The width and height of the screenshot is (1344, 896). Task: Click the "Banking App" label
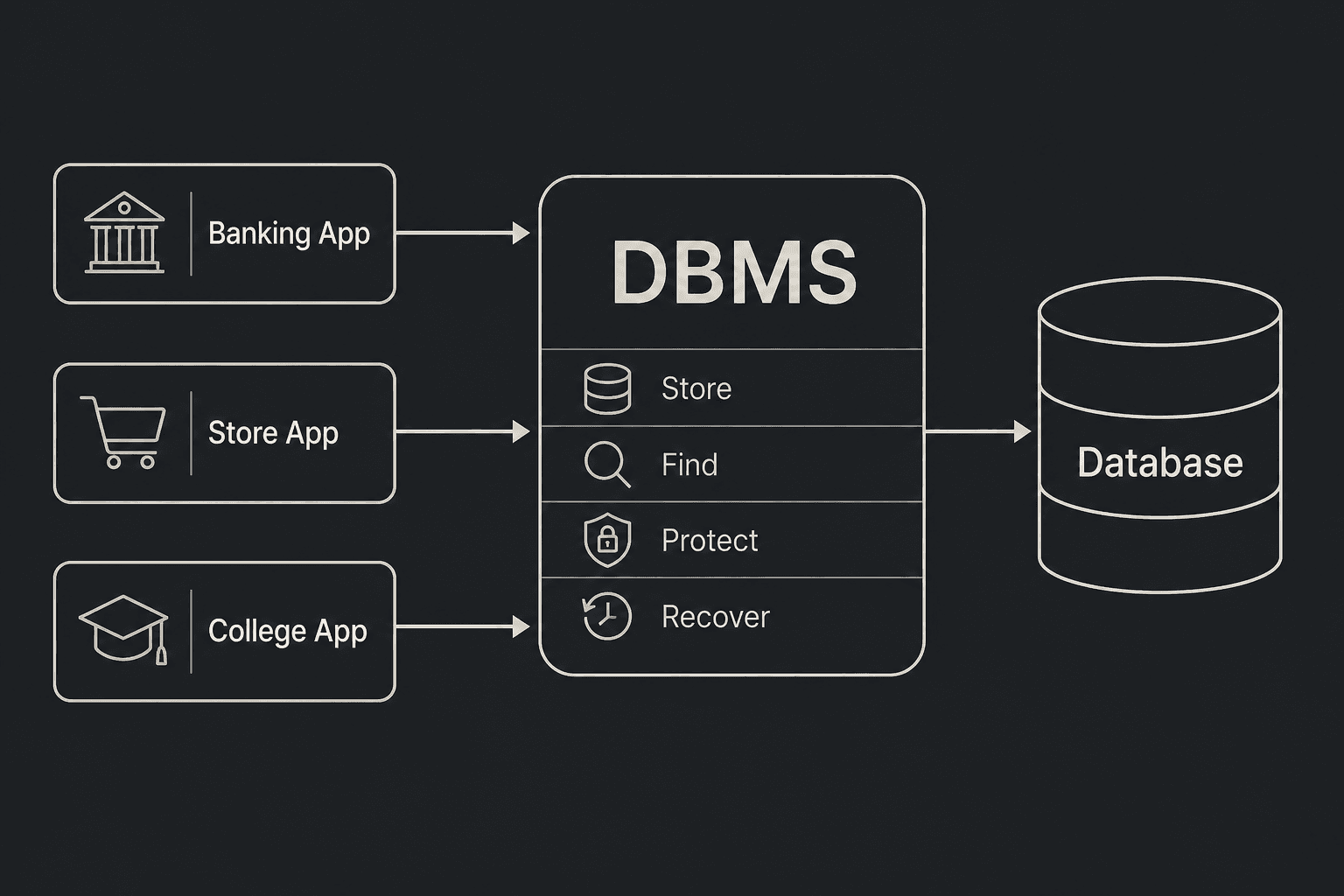pos(289,234)
